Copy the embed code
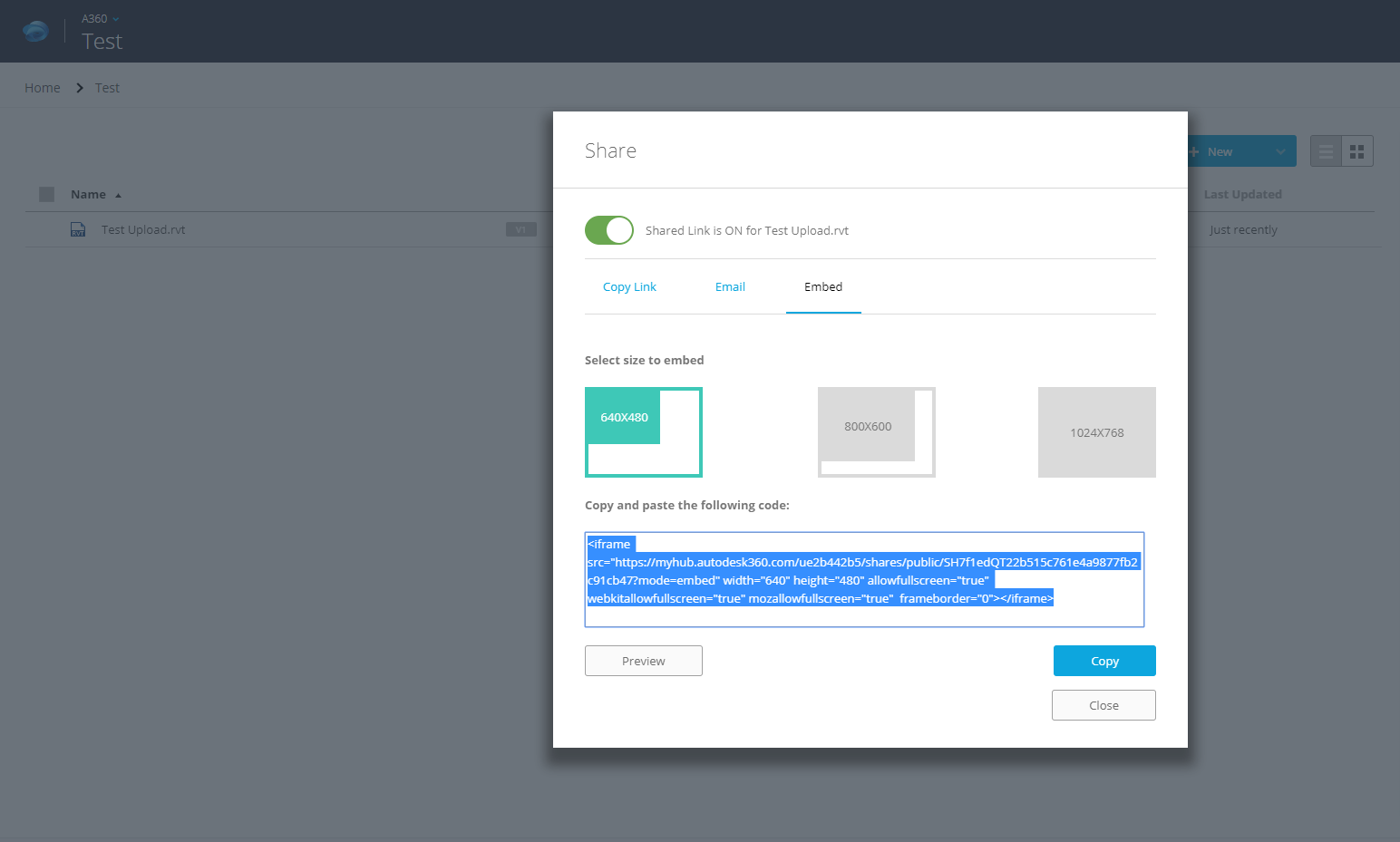The image size is (1400, 842). (1103, 661)
